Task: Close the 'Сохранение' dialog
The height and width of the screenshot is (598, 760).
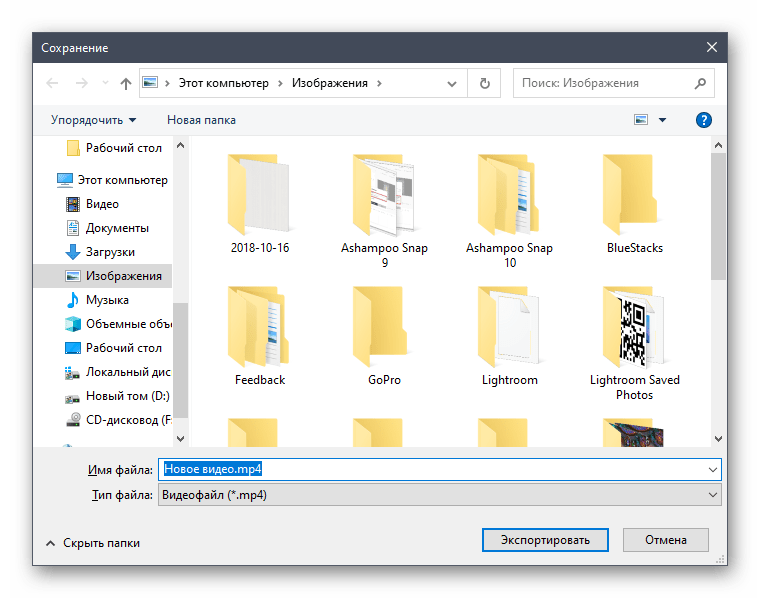Action: [712, 47]
